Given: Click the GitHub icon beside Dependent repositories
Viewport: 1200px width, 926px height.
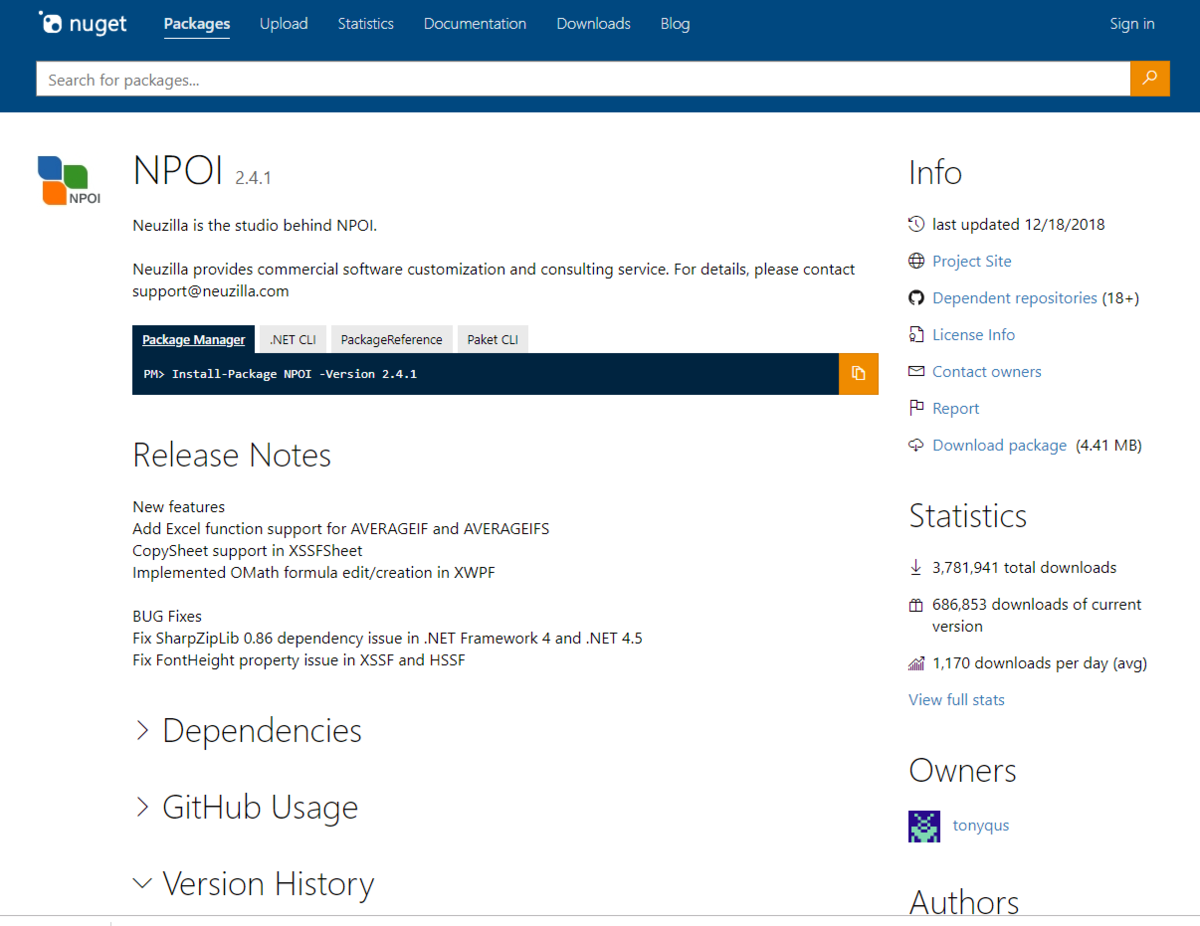Looking at the screenshot, I should [916, 298].
